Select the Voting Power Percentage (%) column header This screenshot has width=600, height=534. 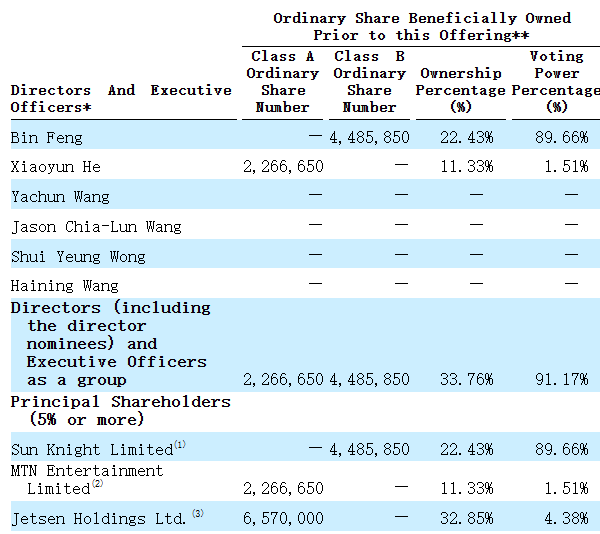(556, 82)
